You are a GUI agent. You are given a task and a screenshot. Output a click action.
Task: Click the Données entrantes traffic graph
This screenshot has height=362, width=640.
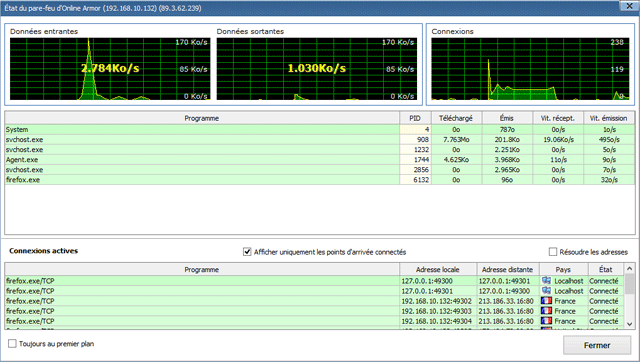click(x=110, y=69)
